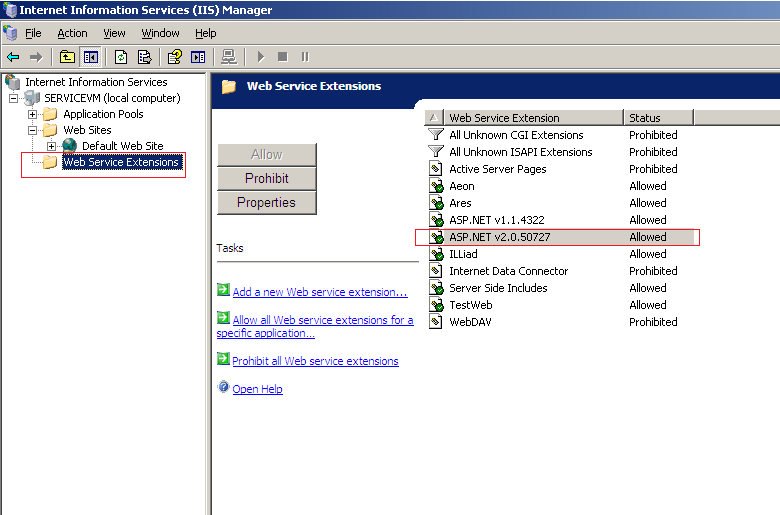
Task: Click the Refresh toolbar icon
Action: point(121,57)
